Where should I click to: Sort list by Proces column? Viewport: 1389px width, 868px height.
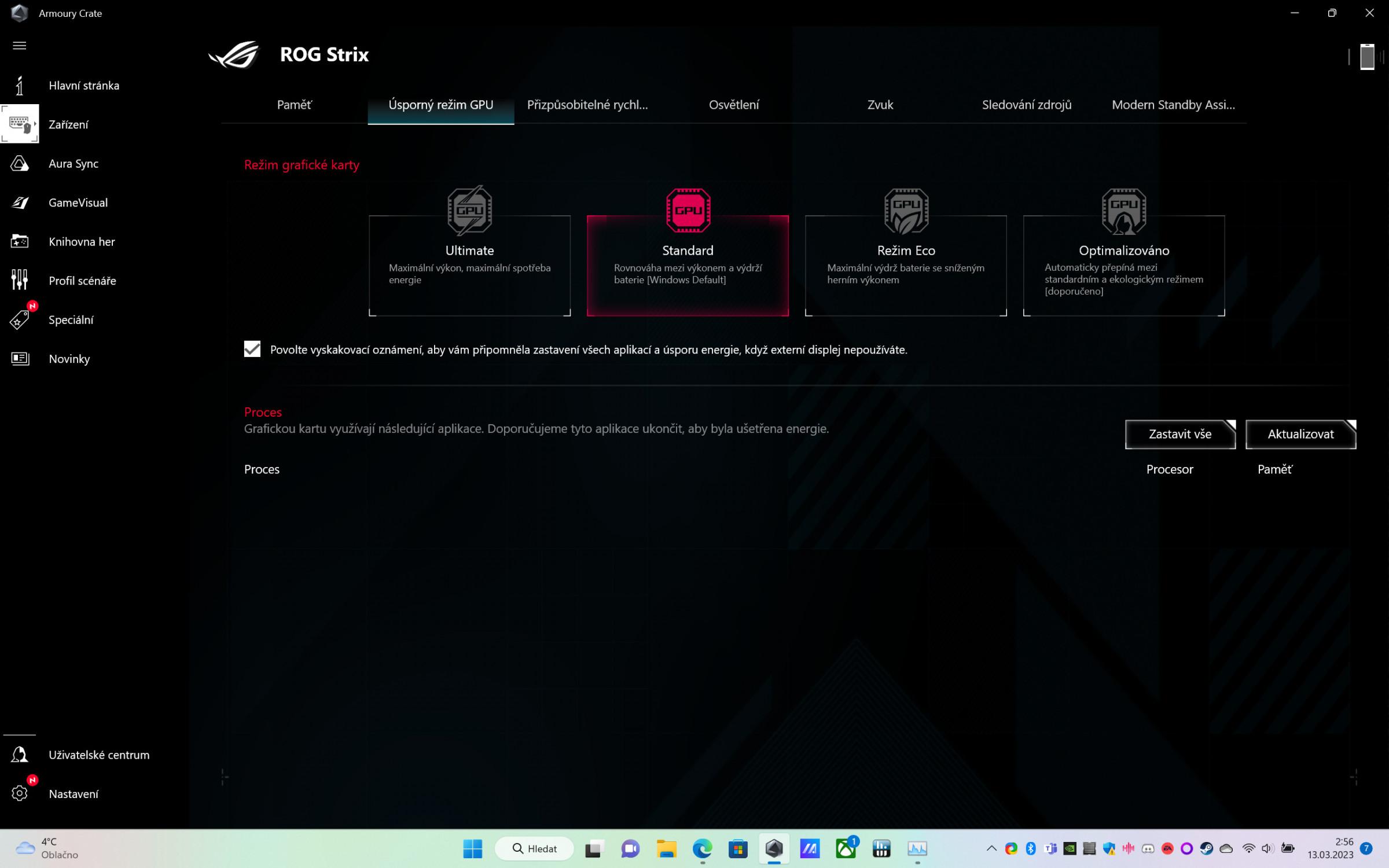click(x=262, y=469)
